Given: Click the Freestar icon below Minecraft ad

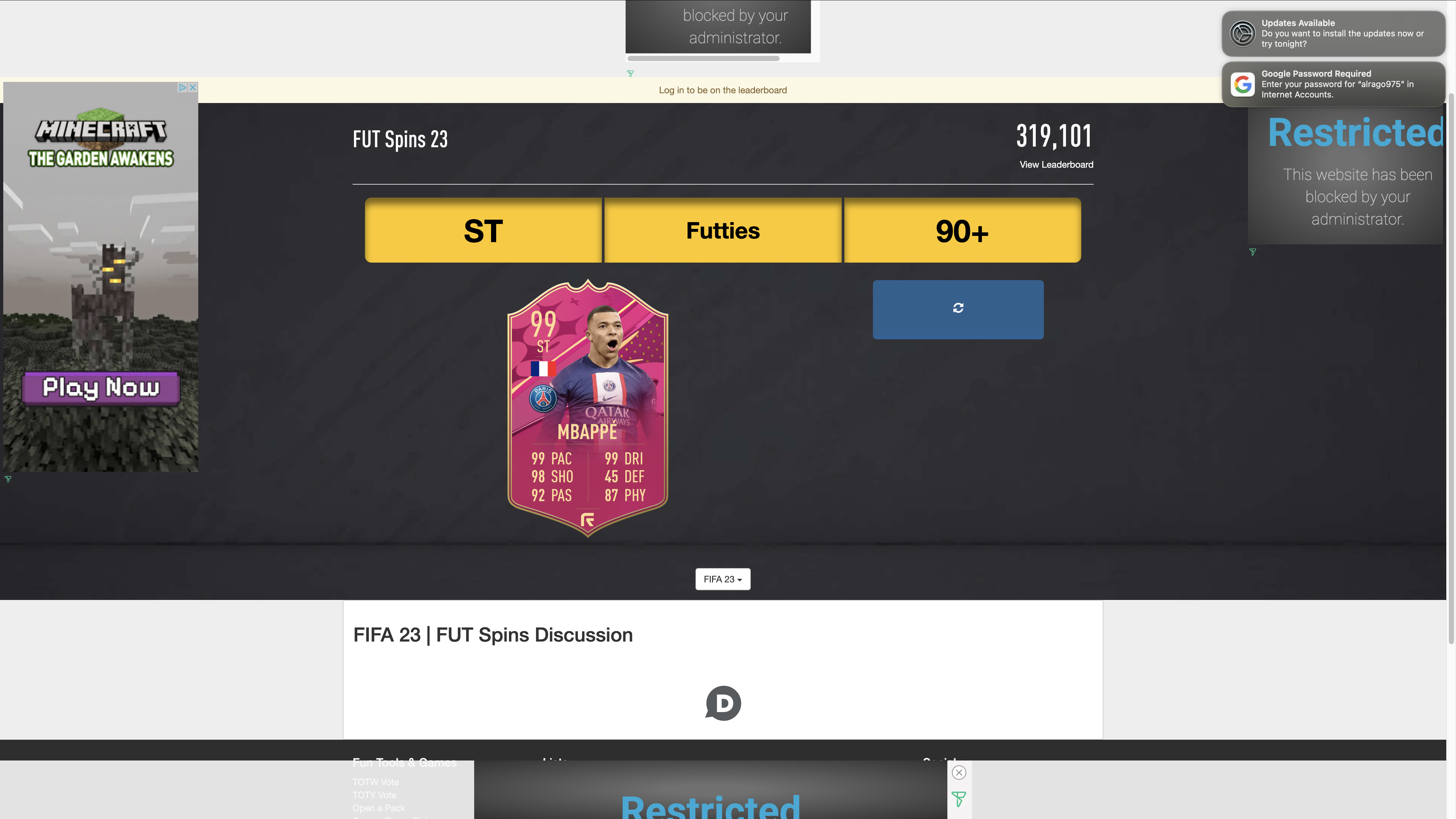Looking at the screenshot, I should [x=8, y=479].
